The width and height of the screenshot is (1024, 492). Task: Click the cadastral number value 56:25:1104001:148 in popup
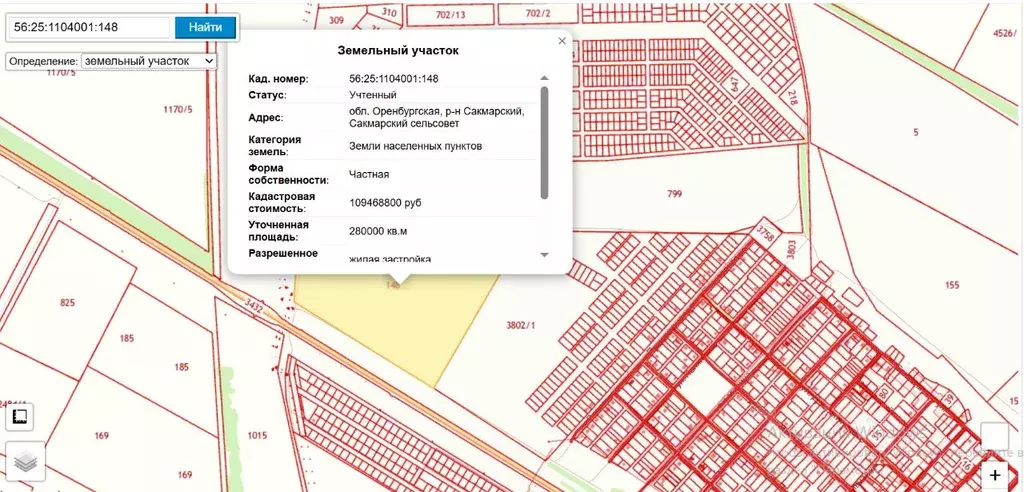click(394, 78)
